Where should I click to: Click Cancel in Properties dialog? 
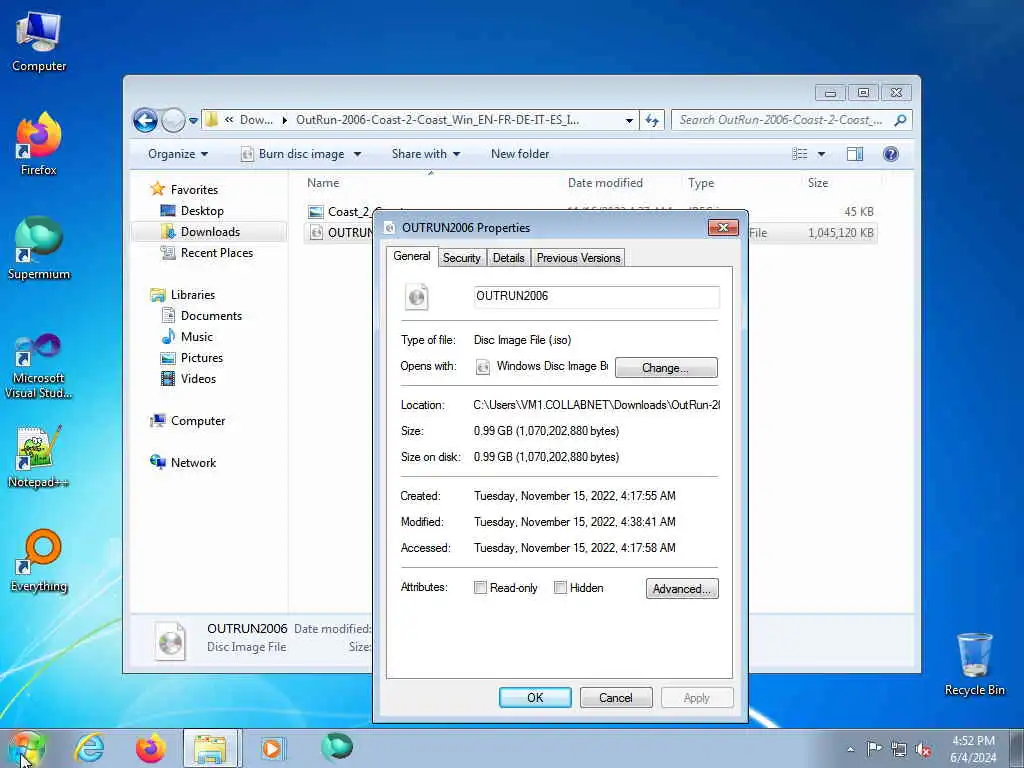(x=616, y=697)
